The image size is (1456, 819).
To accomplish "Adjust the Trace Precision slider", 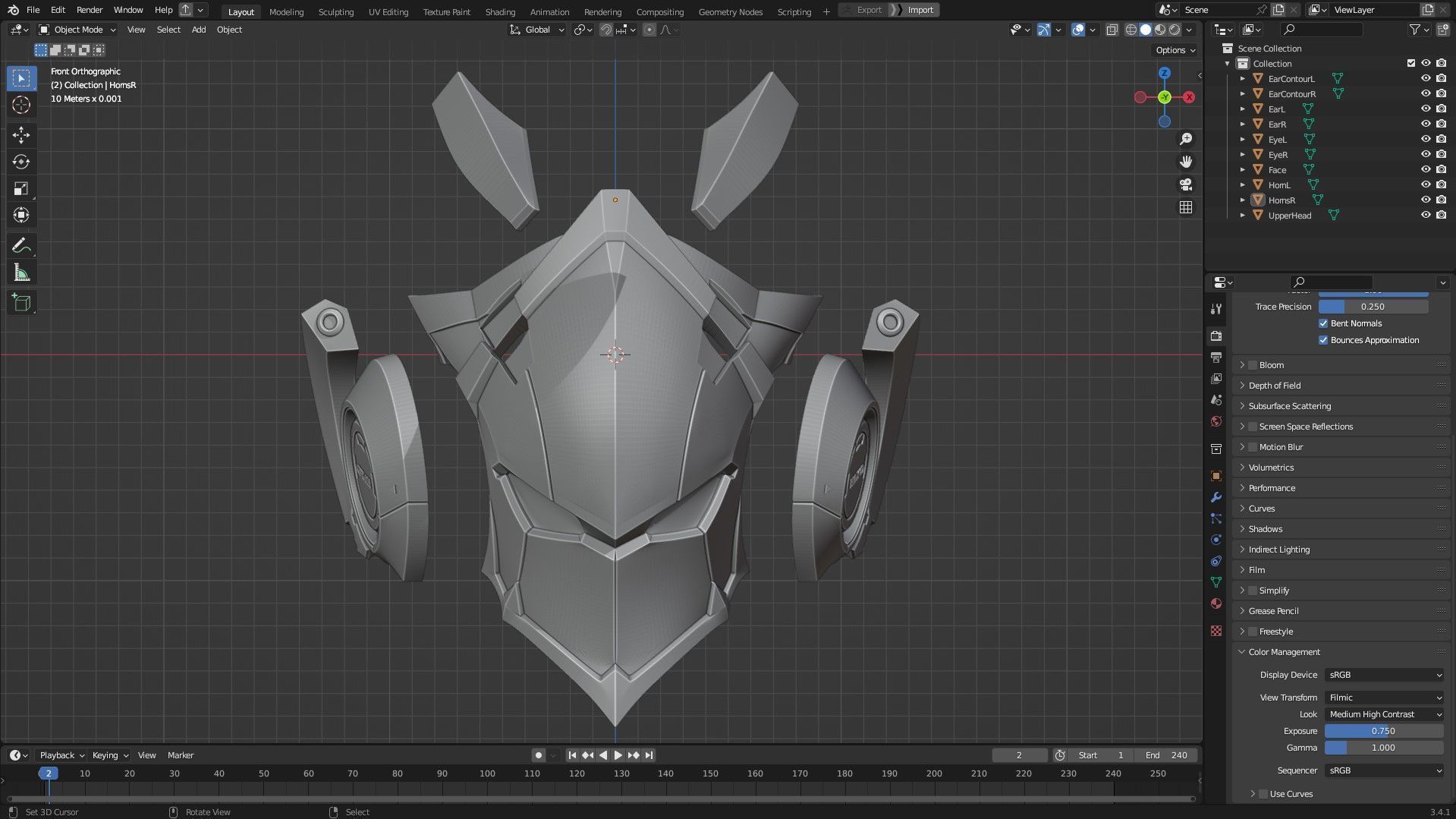I will click(x=1373, y=307).
